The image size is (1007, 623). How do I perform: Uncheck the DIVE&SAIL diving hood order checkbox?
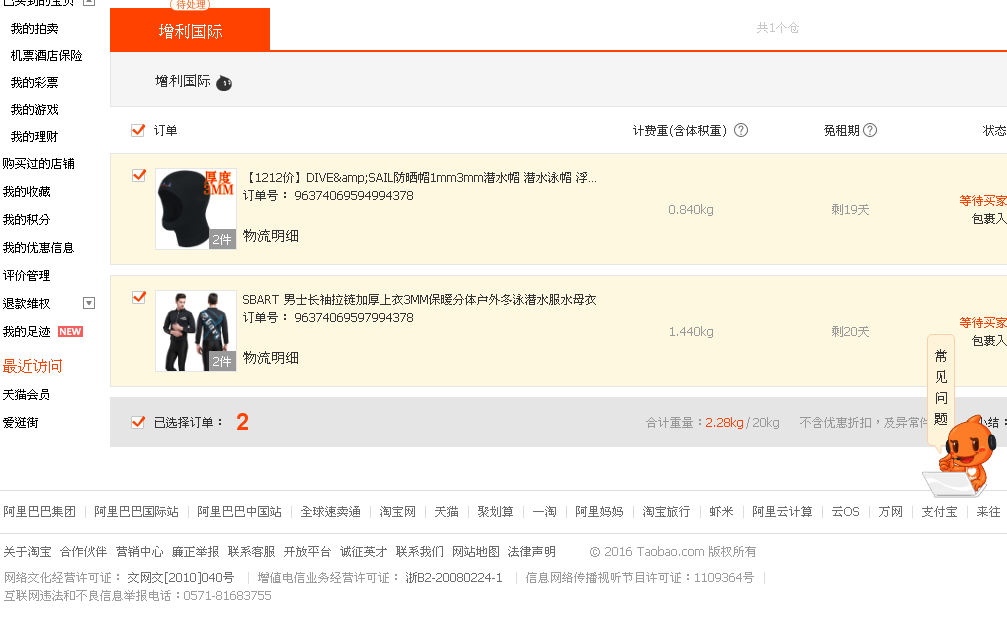click(139, 175)
